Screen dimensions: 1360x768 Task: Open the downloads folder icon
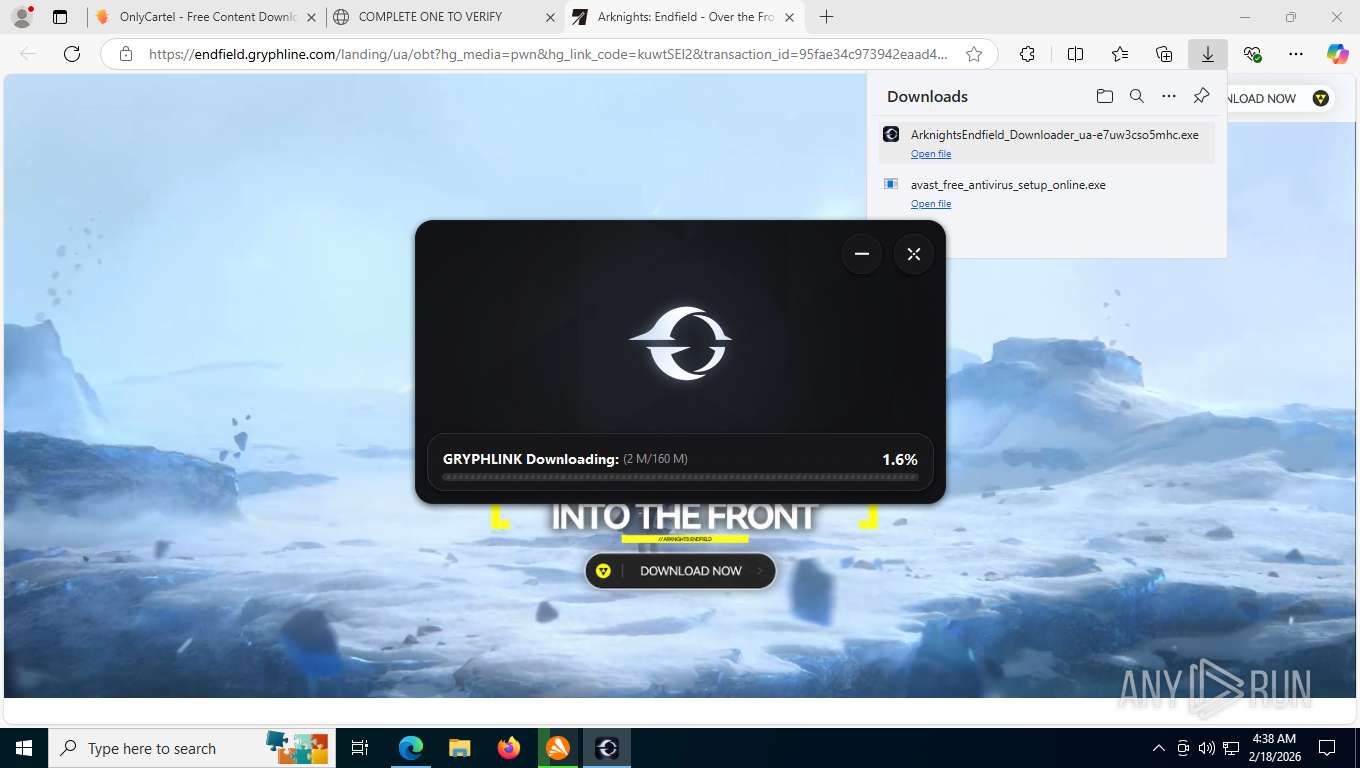(1105, 96)
